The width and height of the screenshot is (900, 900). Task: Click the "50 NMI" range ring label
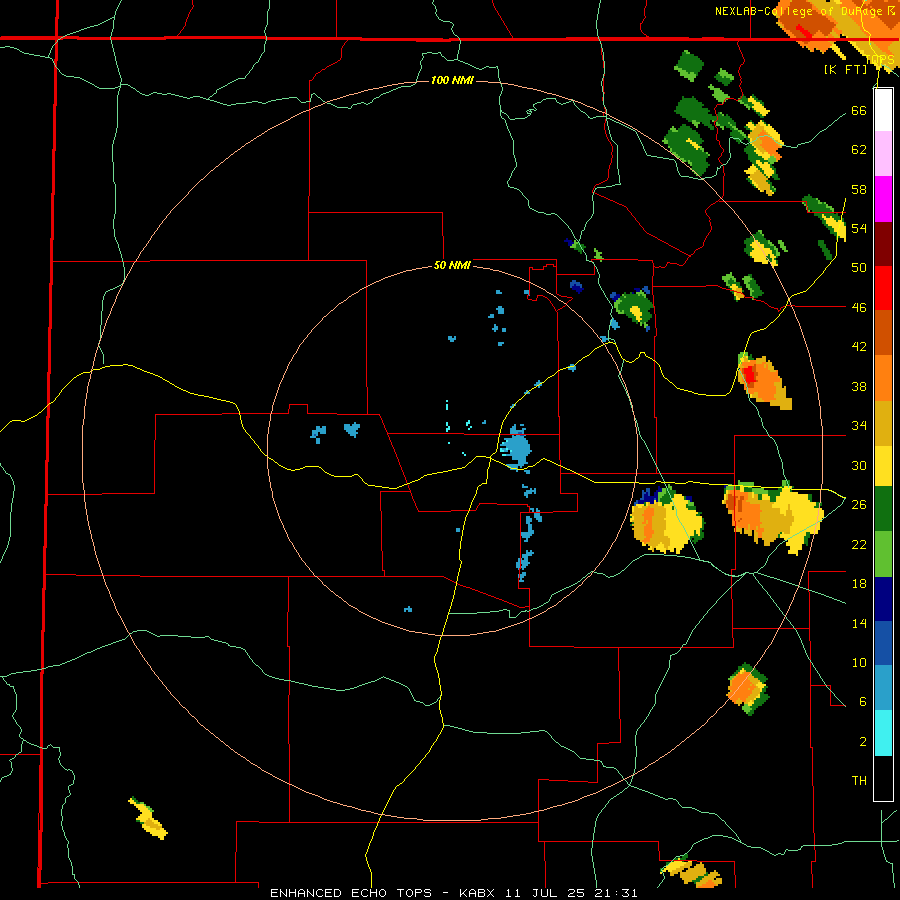pyautogui.click(x=452, y=265)
